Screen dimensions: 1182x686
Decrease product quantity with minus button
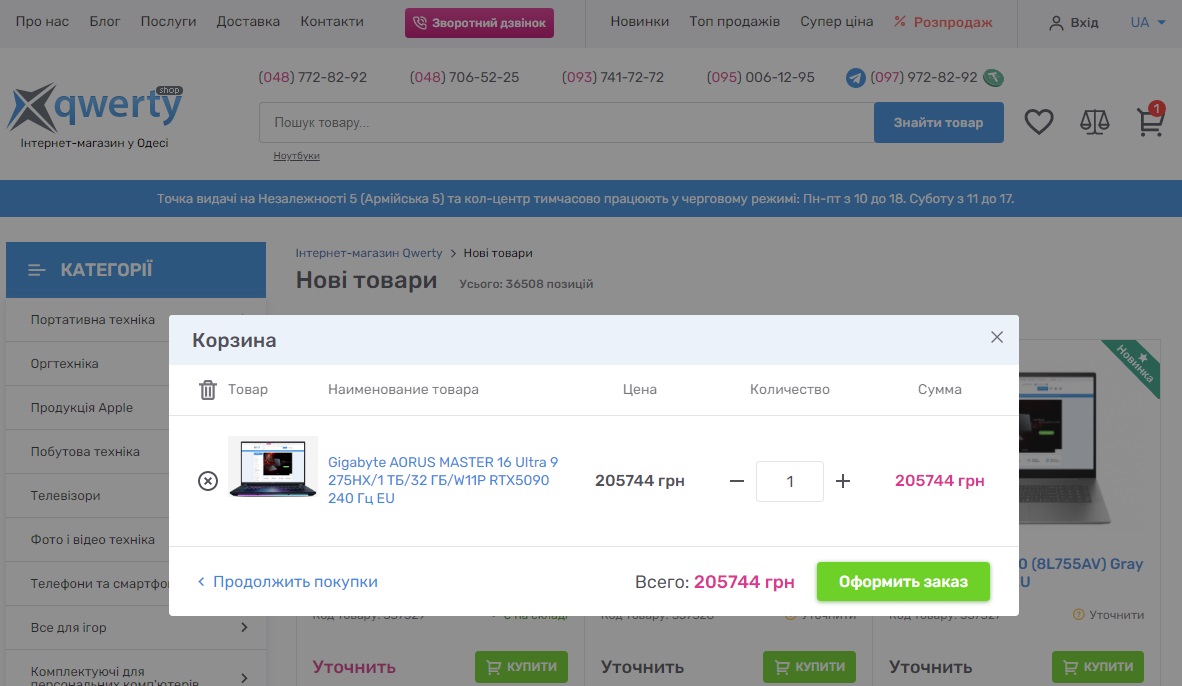(x=737, y=481)
